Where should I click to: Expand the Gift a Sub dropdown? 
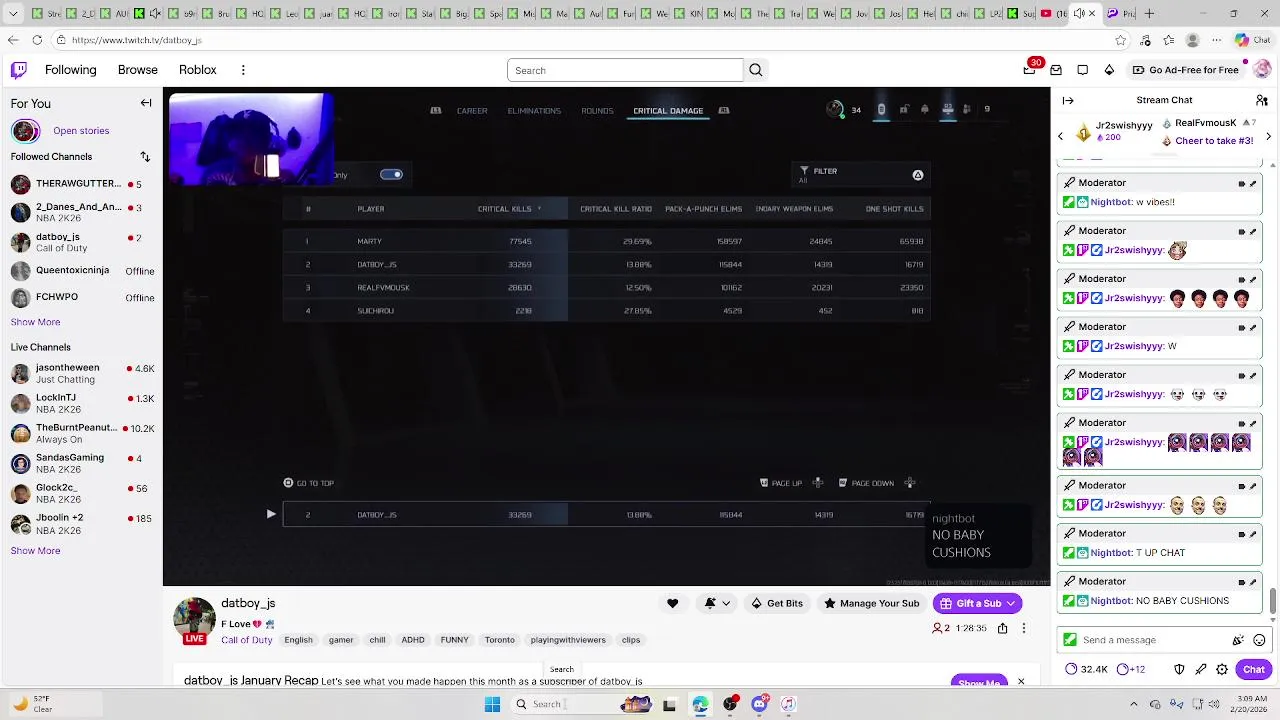[x=1011, y=603]
